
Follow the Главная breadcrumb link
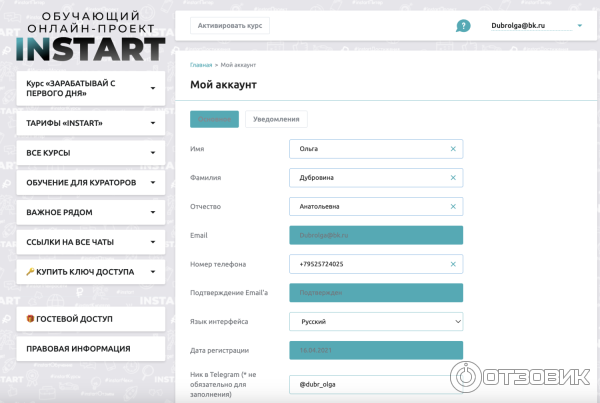pos(201,64)
